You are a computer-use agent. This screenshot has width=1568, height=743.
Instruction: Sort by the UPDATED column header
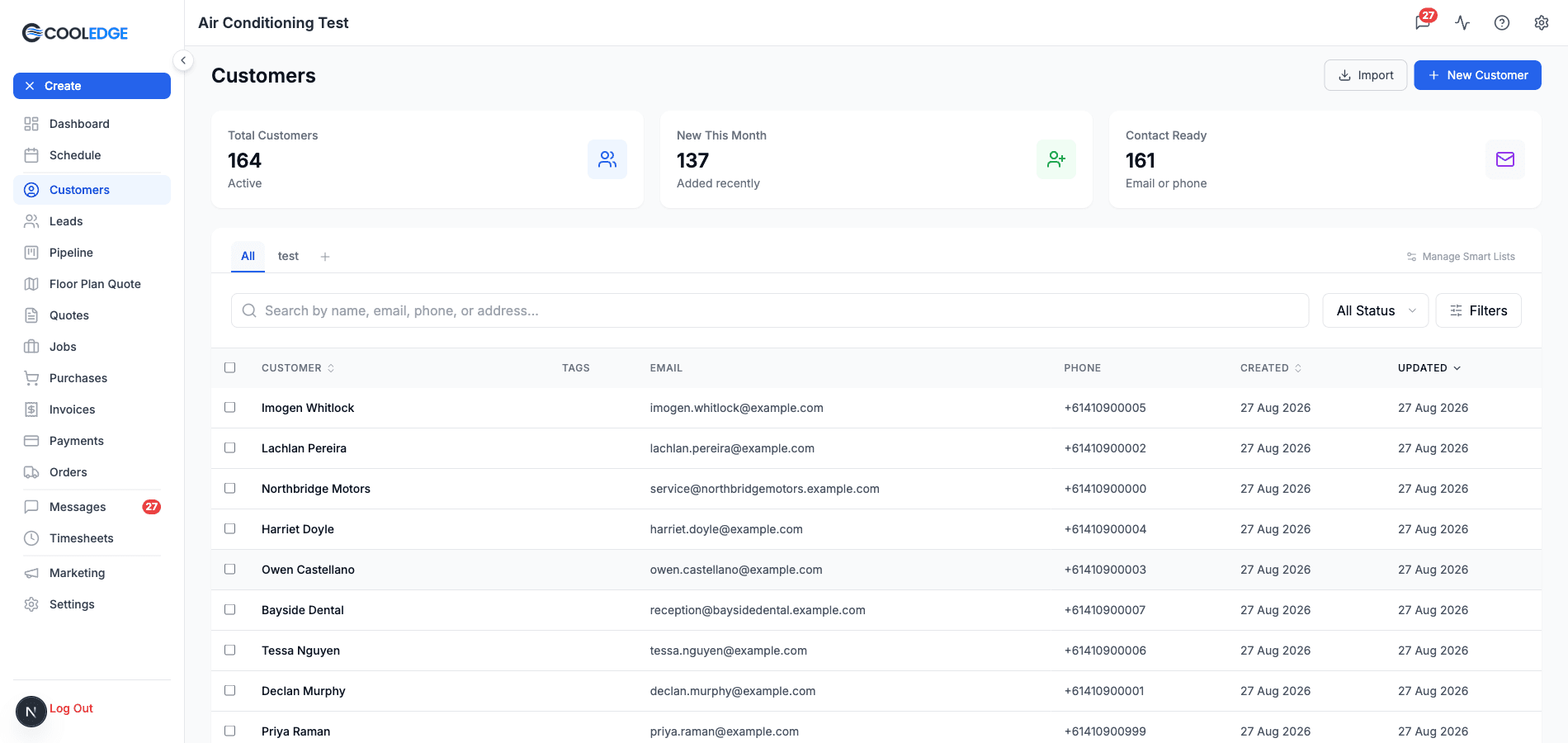point(1429,368)
